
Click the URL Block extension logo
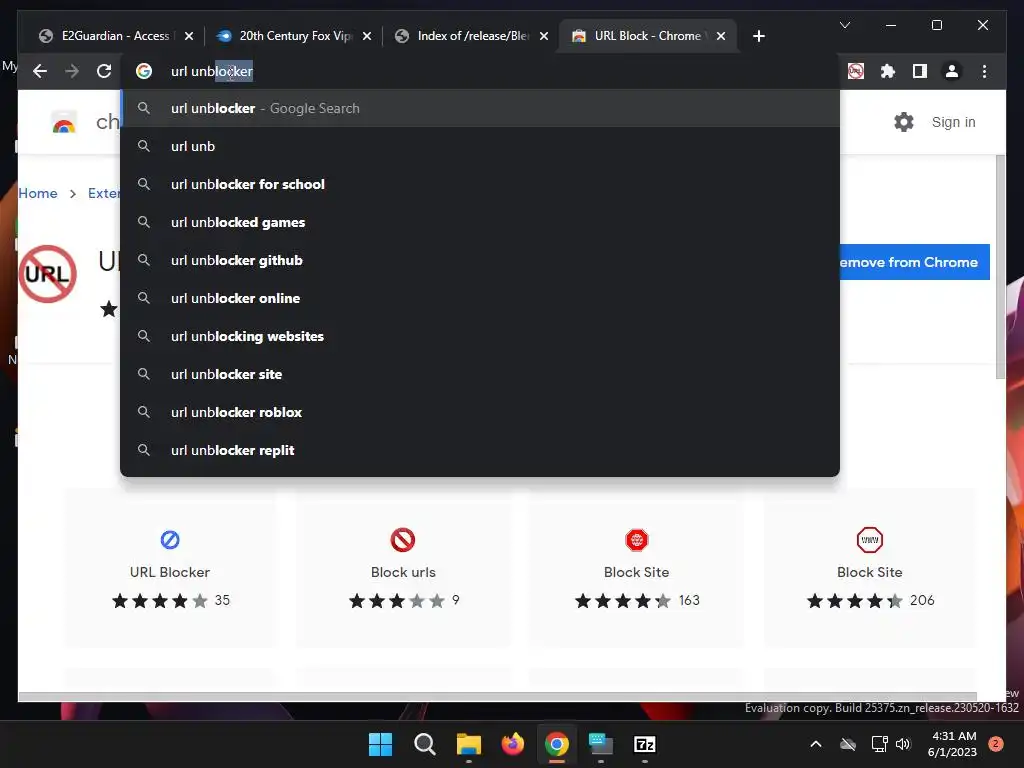tap(48, 274)
